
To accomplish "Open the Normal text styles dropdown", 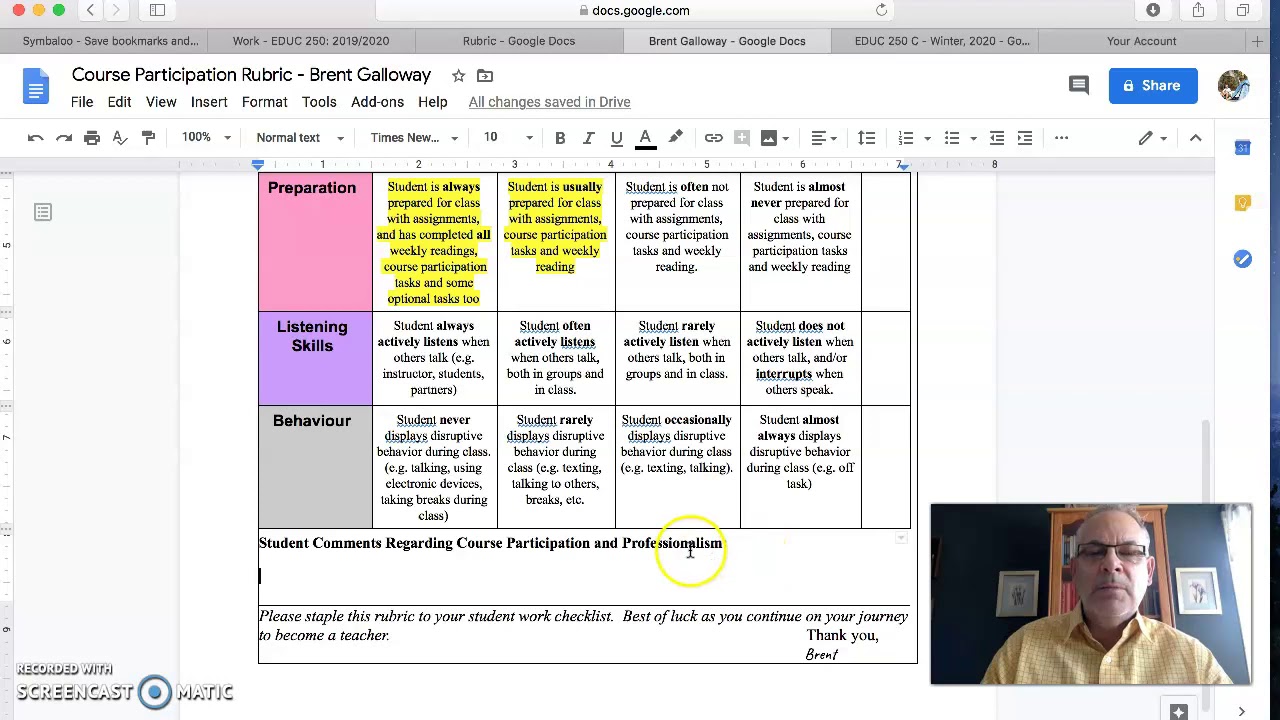I will [x=300, y=138].
